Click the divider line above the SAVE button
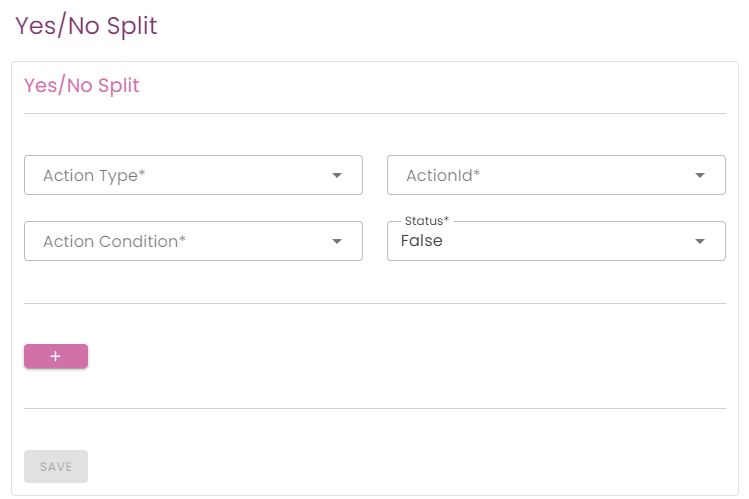Image resolution: width=749 pixels, height=499 pixels. pyautogui.click(x=374, y=408)
